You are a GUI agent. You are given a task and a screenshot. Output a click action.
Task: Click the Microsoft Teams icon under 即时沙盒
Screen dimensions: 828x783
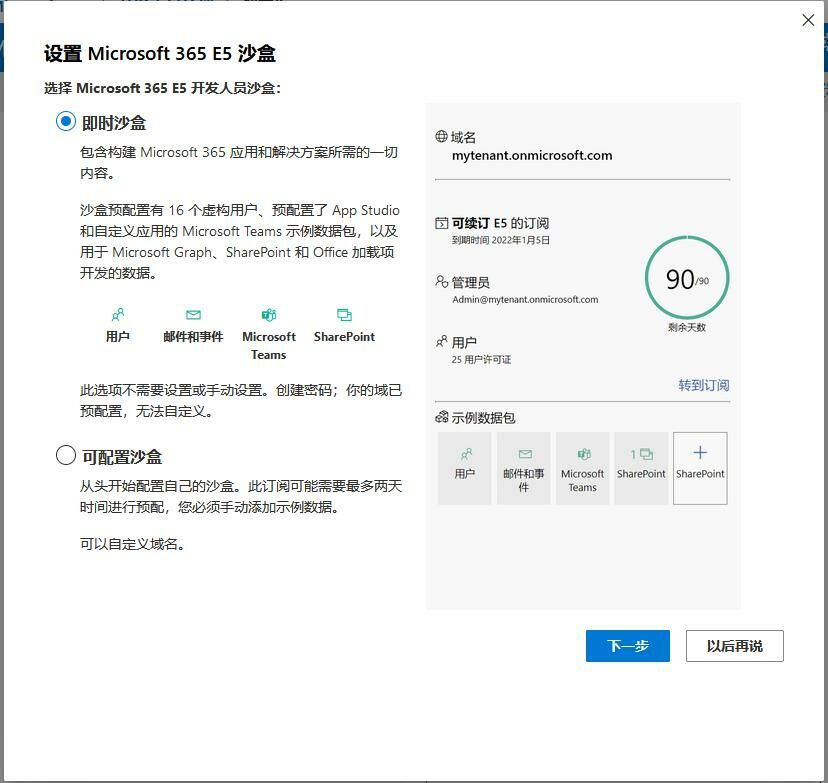(x=268, y=315)
